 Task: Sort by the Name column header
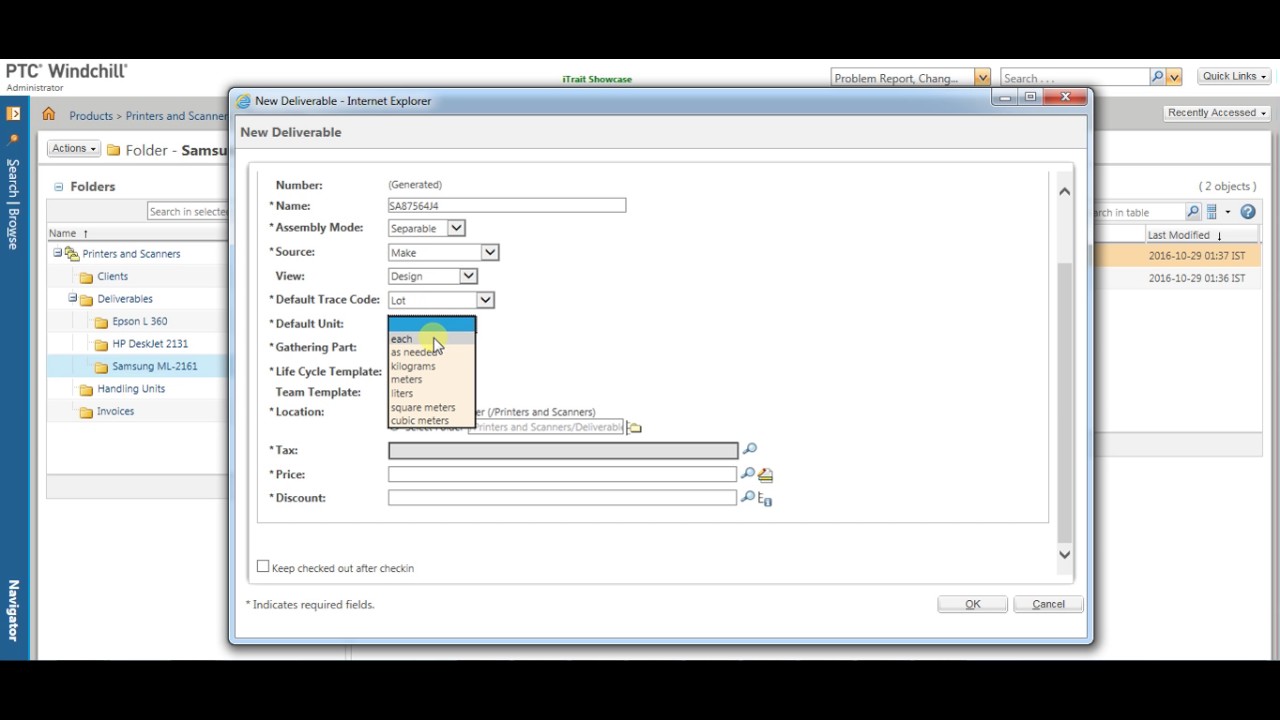click(62, 233)
